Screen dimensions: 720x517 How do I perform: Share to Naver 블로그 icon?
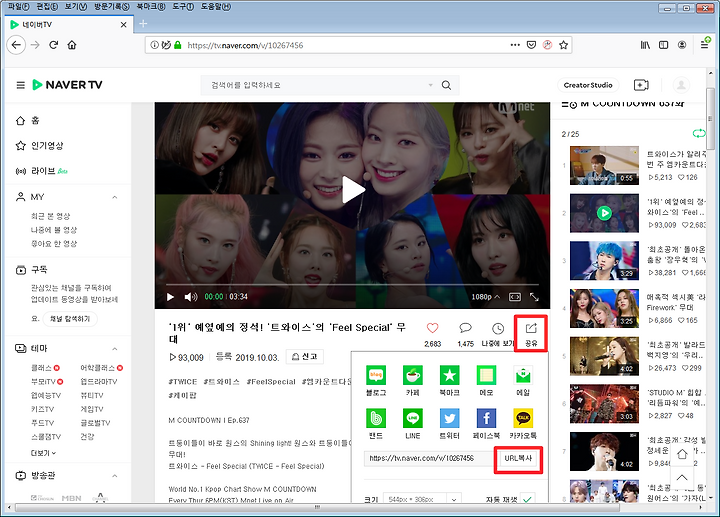coord(376,375)
